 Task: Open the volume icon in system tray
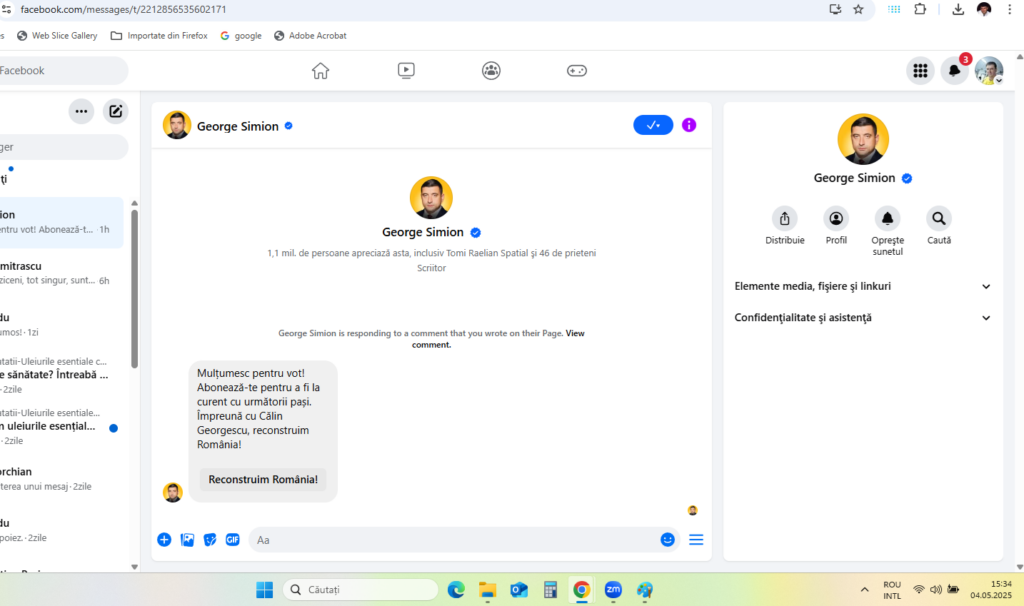pyautogui.click(x=936, y=590)
